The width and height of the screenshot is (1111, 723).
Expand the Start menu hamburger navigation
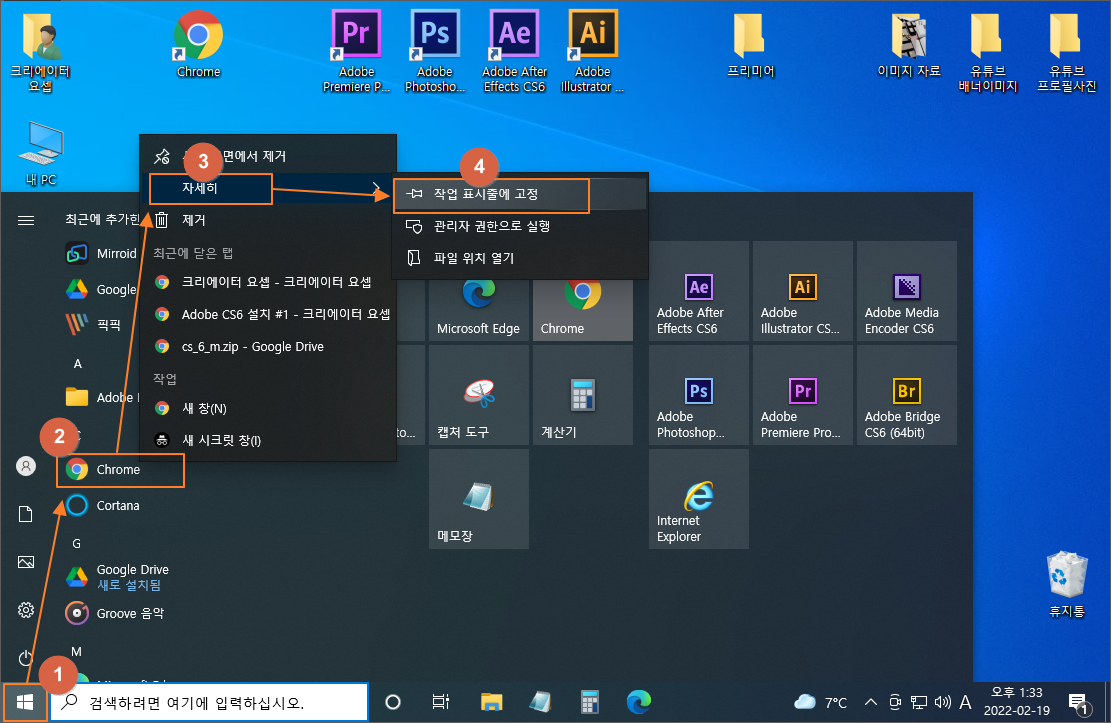pos(26,220)
